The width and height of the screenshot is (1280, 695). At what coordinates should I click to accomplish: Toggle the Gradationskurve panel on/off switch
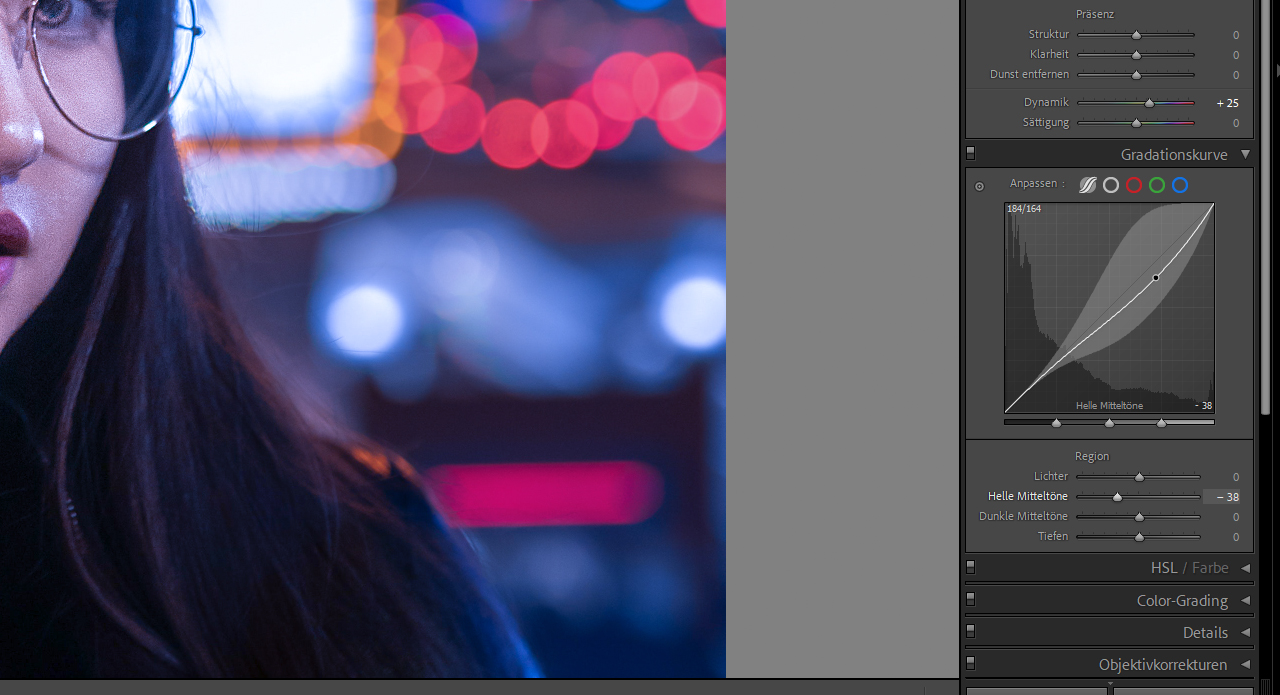coord(970,154)
